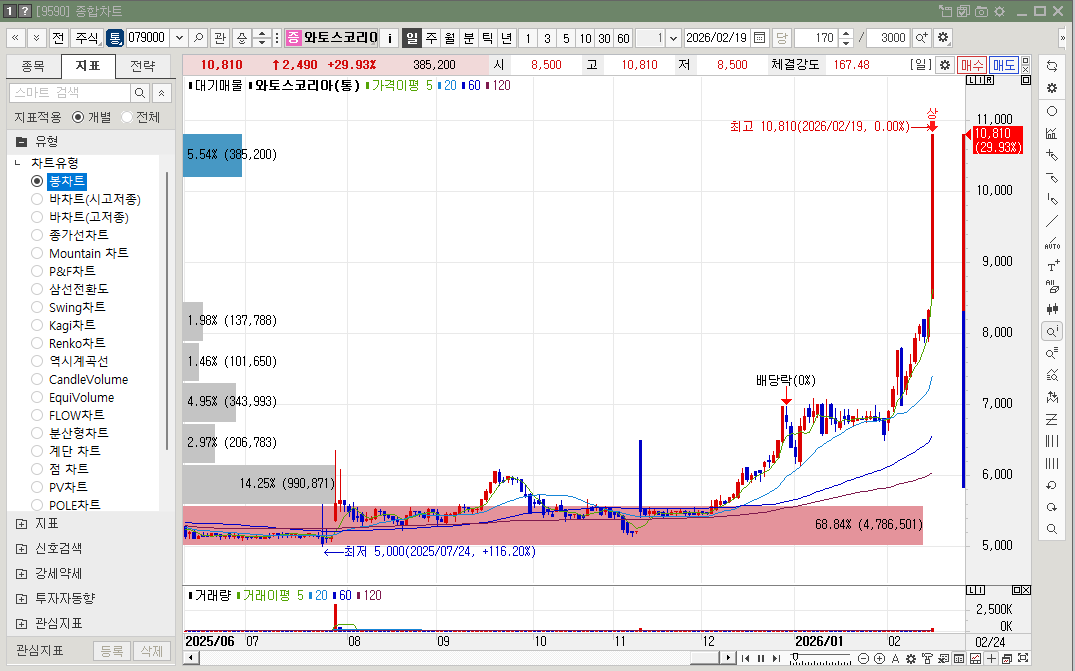Open the top toolbar chart settings gear
Image resolution: width=1075 pixels, height=671 pixels.
pyautogui.click(x=943, y=38)
